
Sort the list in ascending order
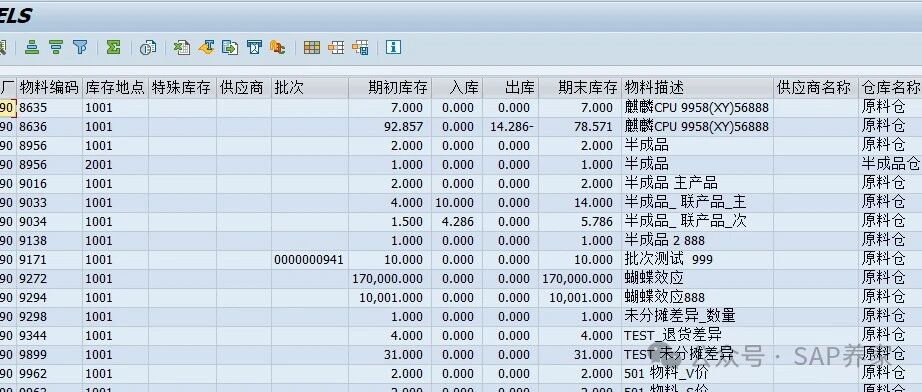click(32, 48)
